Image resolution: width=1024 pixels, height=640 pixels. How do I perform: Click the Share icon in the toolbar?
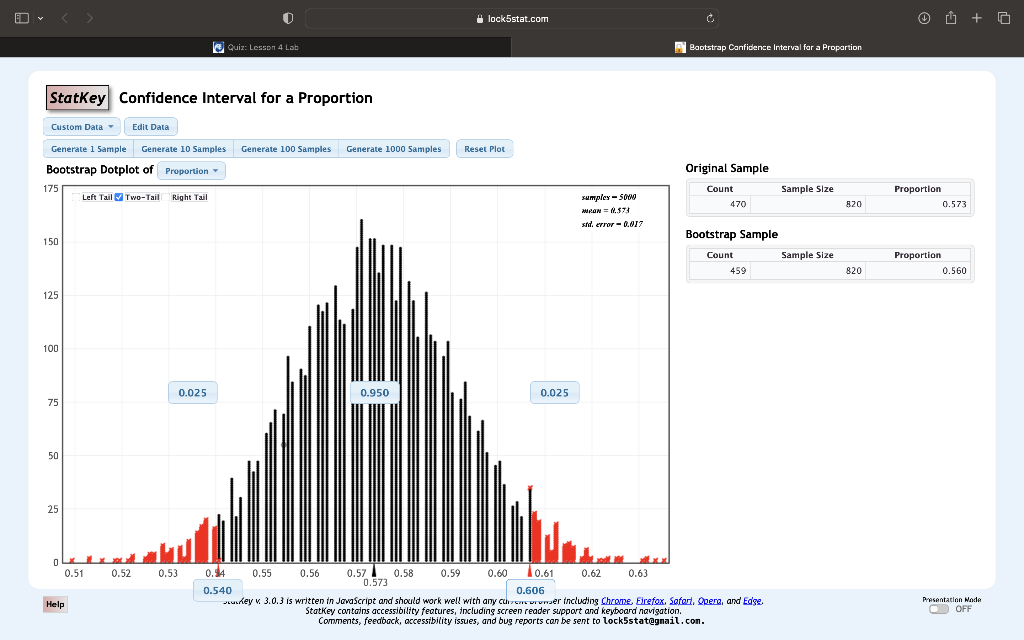pyautogui.click(x=950, y=17)
